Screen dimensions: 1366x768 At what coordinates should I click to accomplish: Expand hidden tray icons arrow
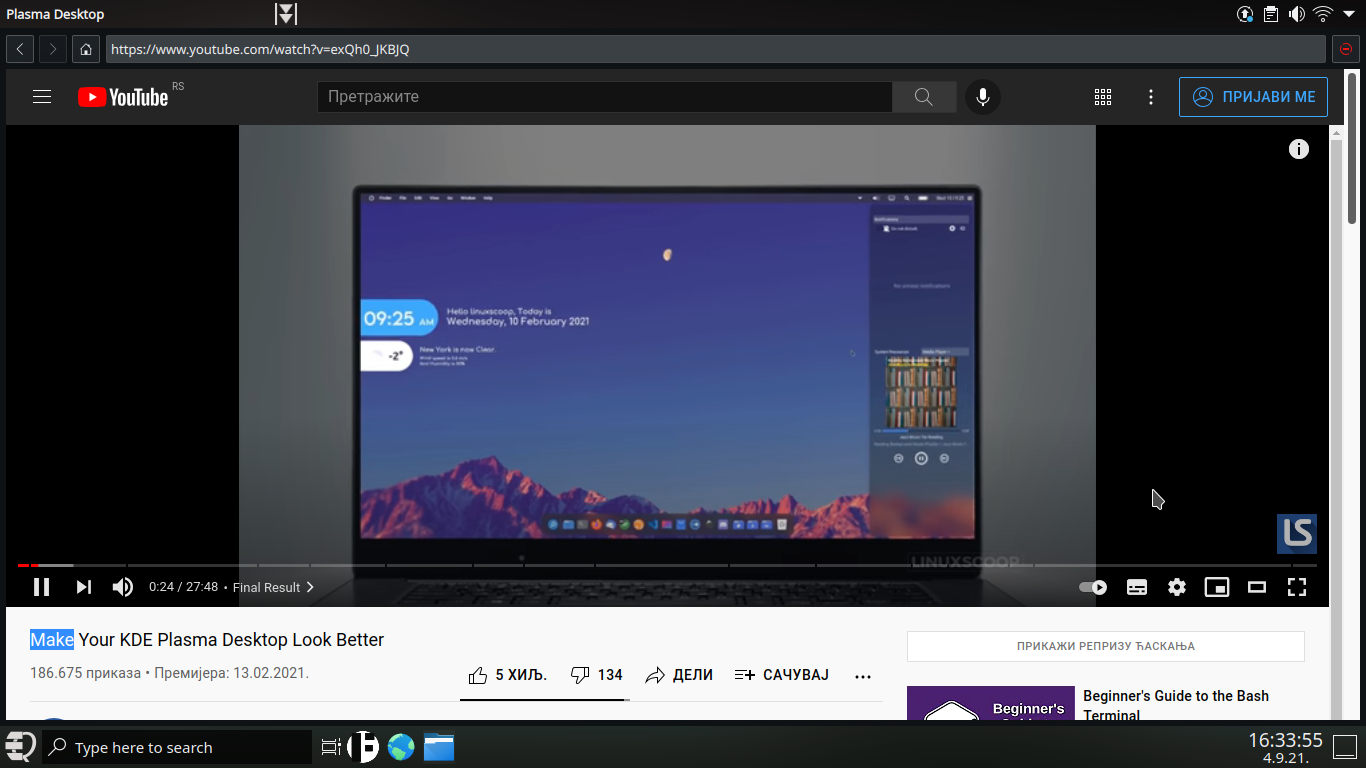(x=1349, y=14)
